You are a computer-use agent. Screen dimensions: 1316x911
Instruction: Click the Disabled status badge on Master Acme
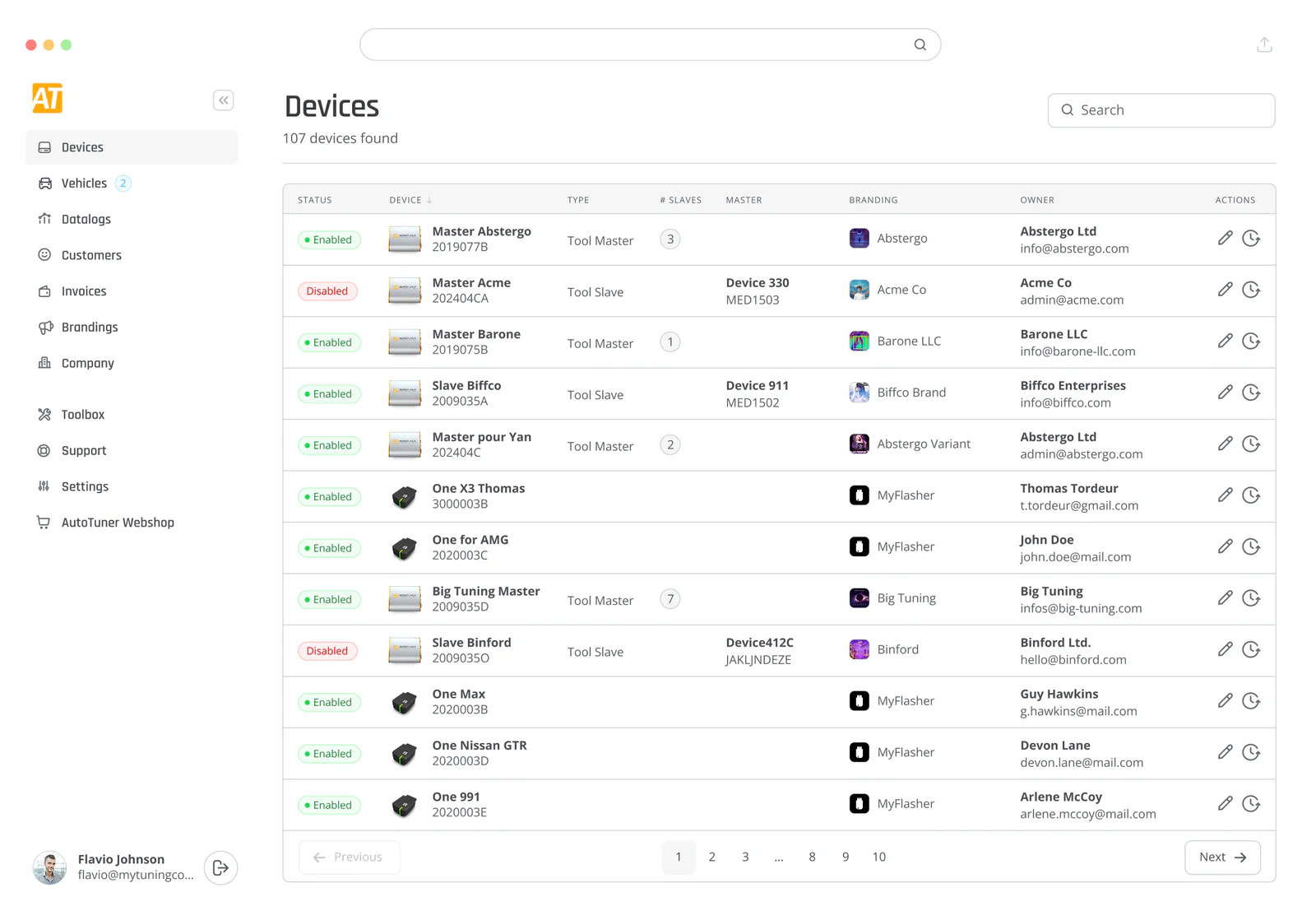tap(327, 291)
